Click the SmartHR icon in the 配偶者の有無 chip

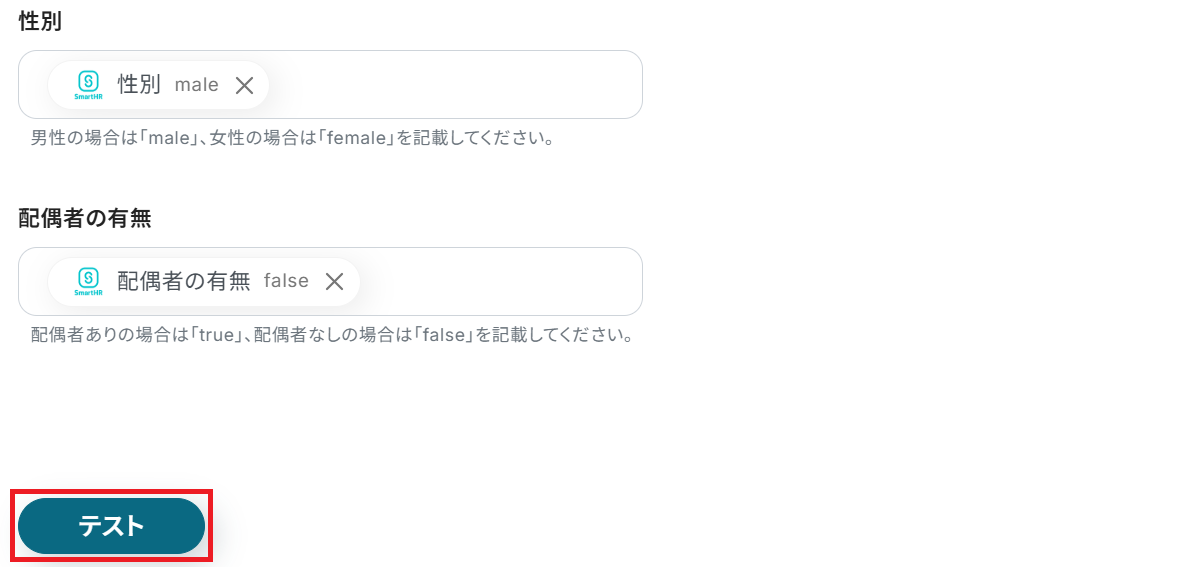88,281
